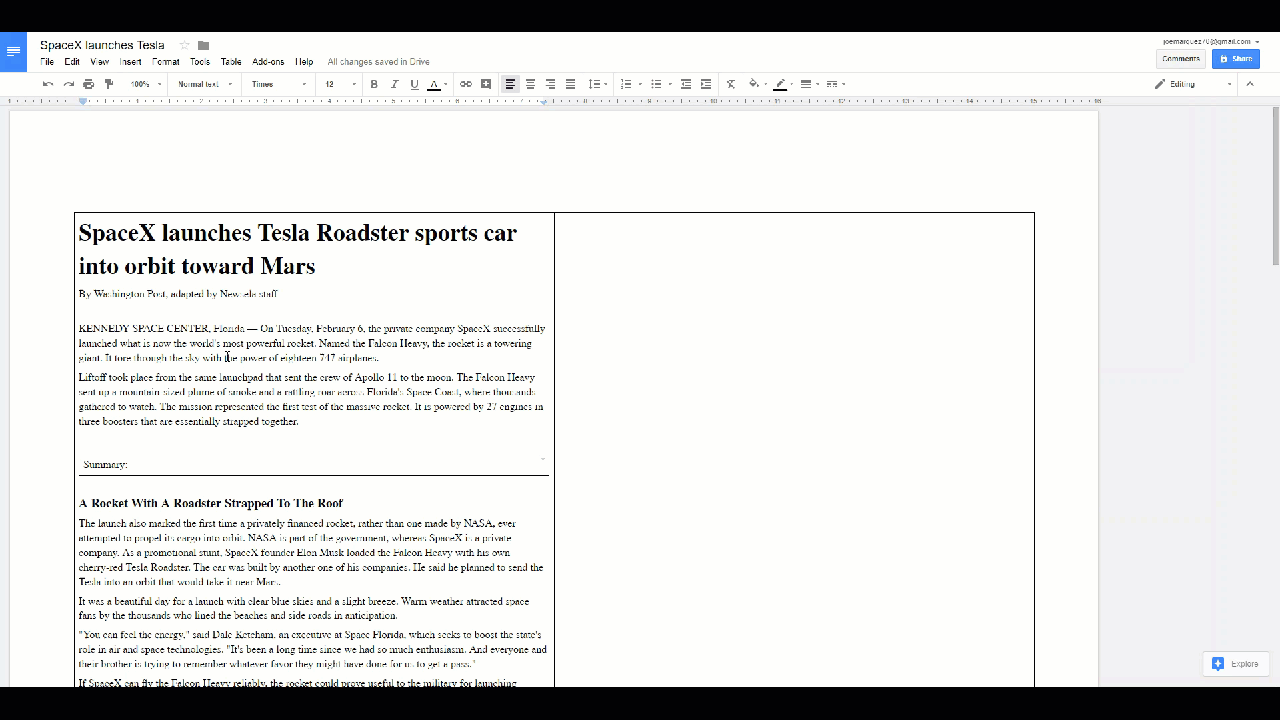Screen dimensions: 1280x720
Task: Open the border width options
Action: pyautogui.click(x=809, y=84)
